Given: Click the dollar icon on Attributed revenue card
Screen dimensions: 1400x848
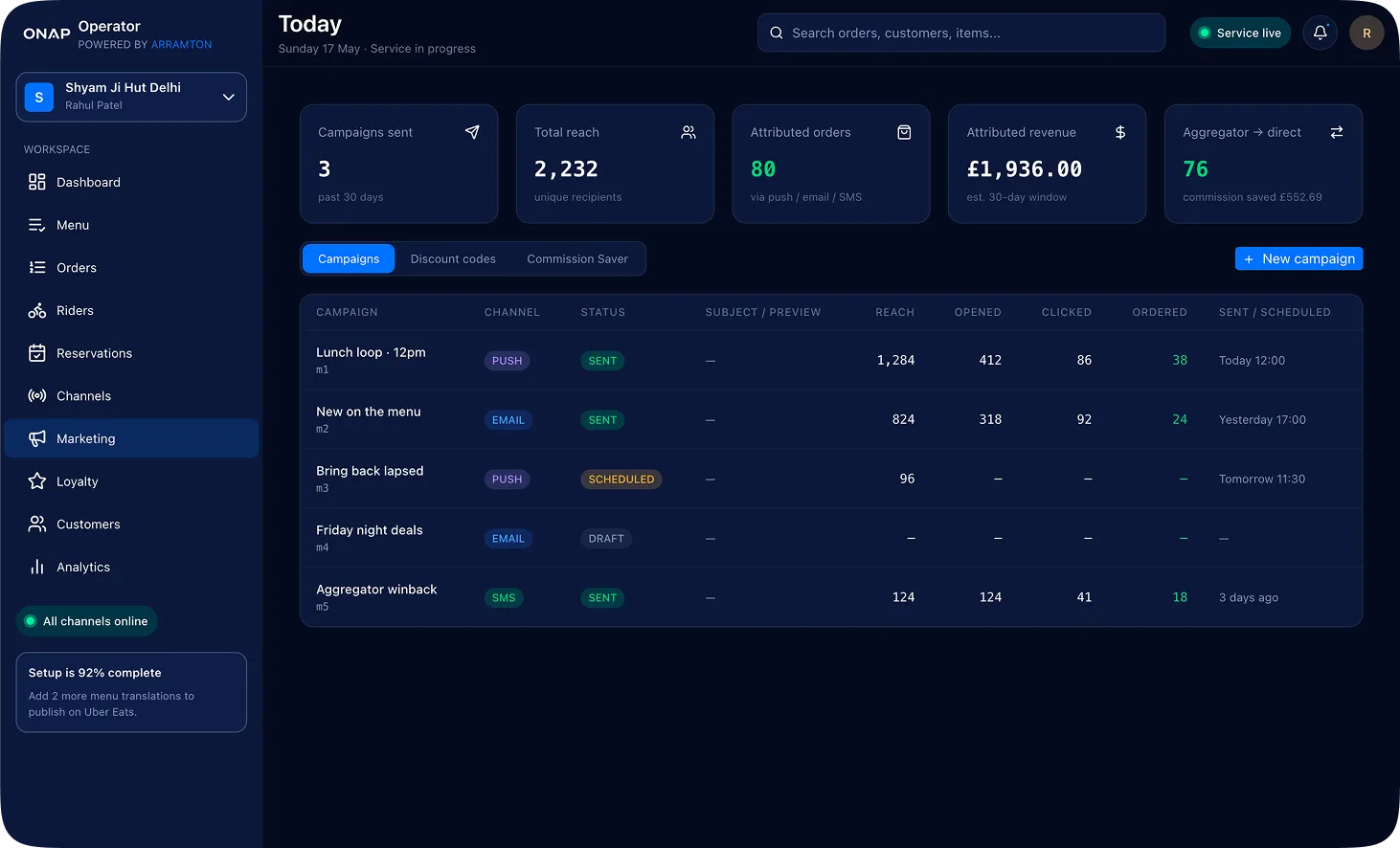Looking at the screenshot, I should pos(1120,132).
